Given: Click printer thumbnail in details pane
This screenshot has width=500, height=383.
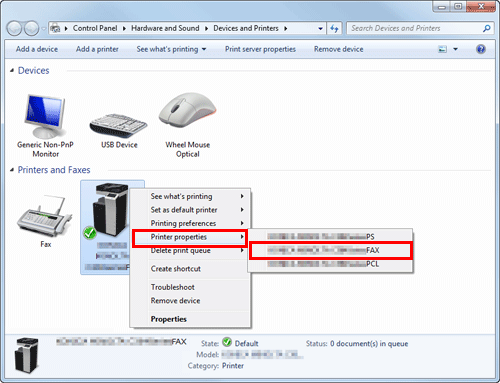Looking at the screenshot, I should pos(27,355).
